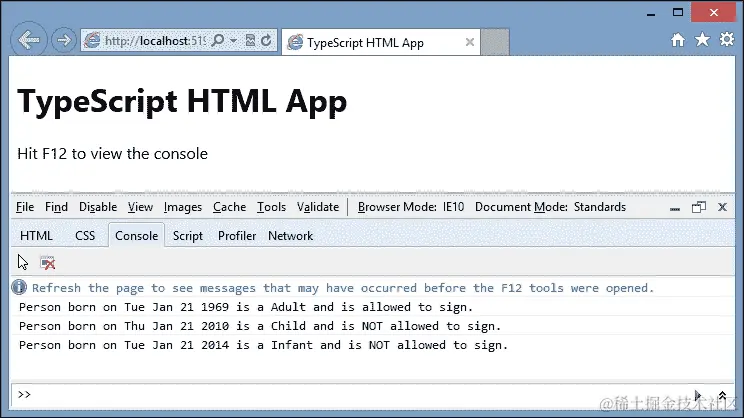Open the address bar dropdown arrow
This screenshot has height=418, width=744.
233,41
